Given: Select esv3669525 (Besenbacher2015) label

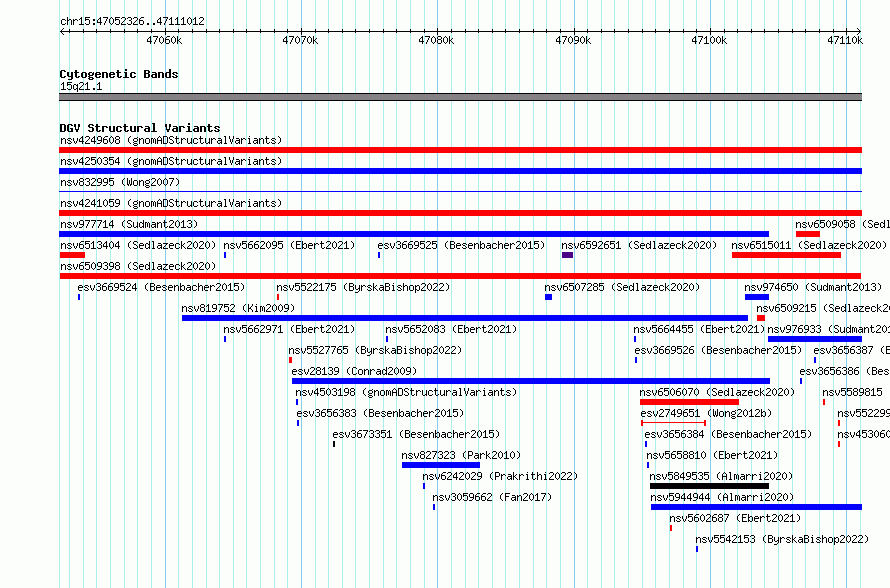Looking at the screenshot, I should [461, 245].
